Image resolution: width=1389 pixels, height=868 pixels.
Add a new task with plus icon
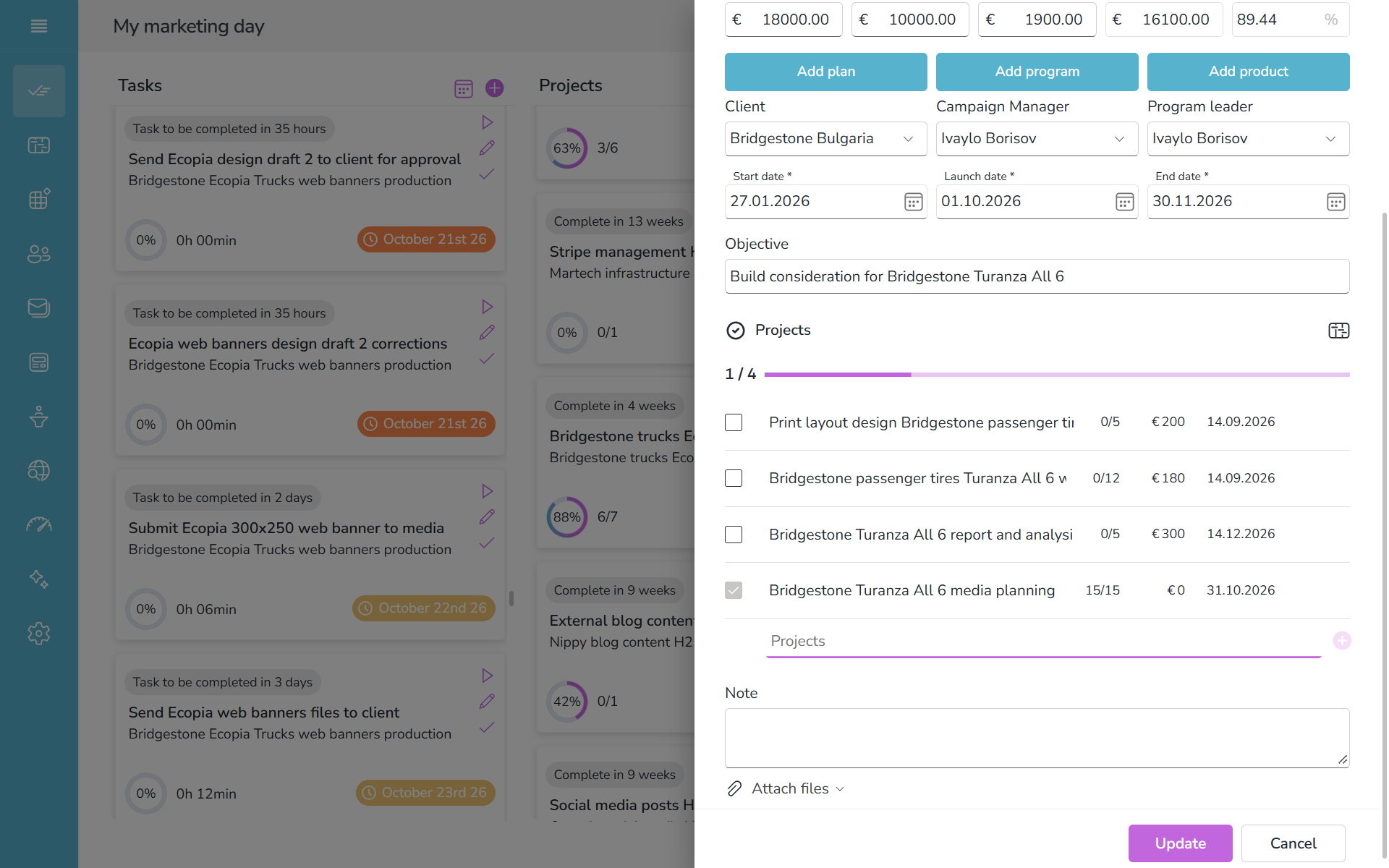coord(495,88)
